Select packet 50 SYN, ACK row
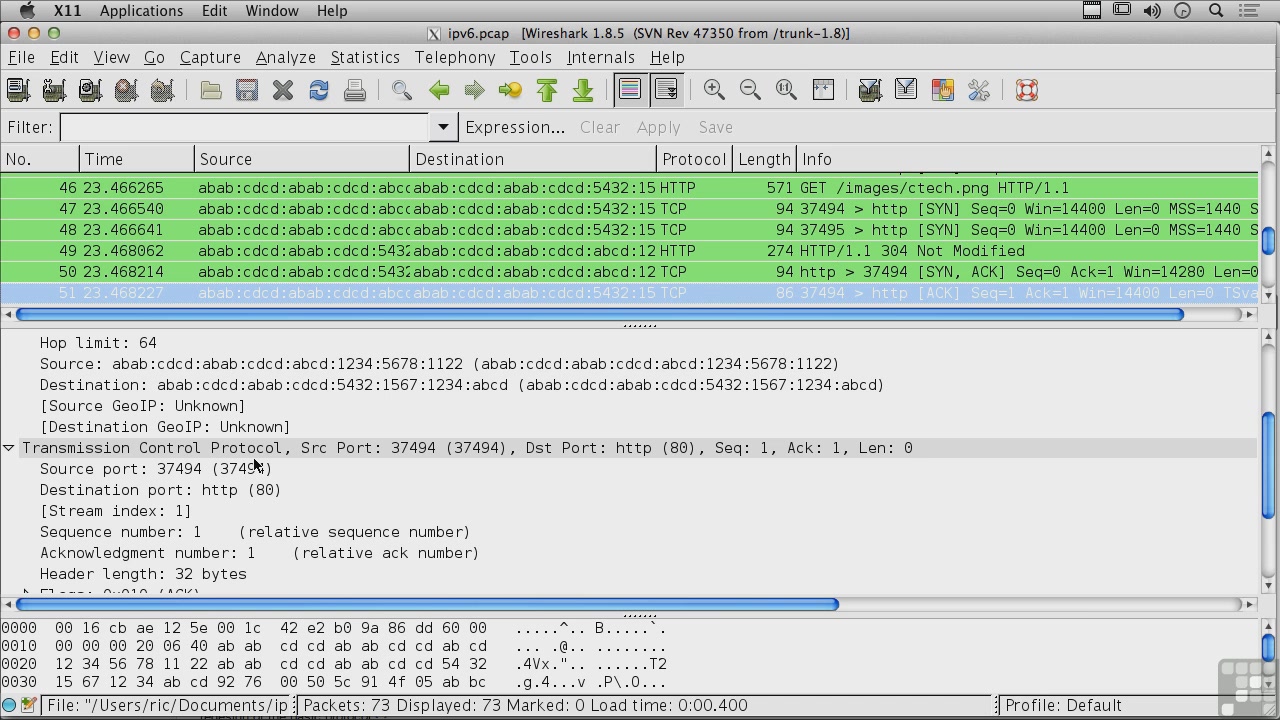 coord(629,272)
